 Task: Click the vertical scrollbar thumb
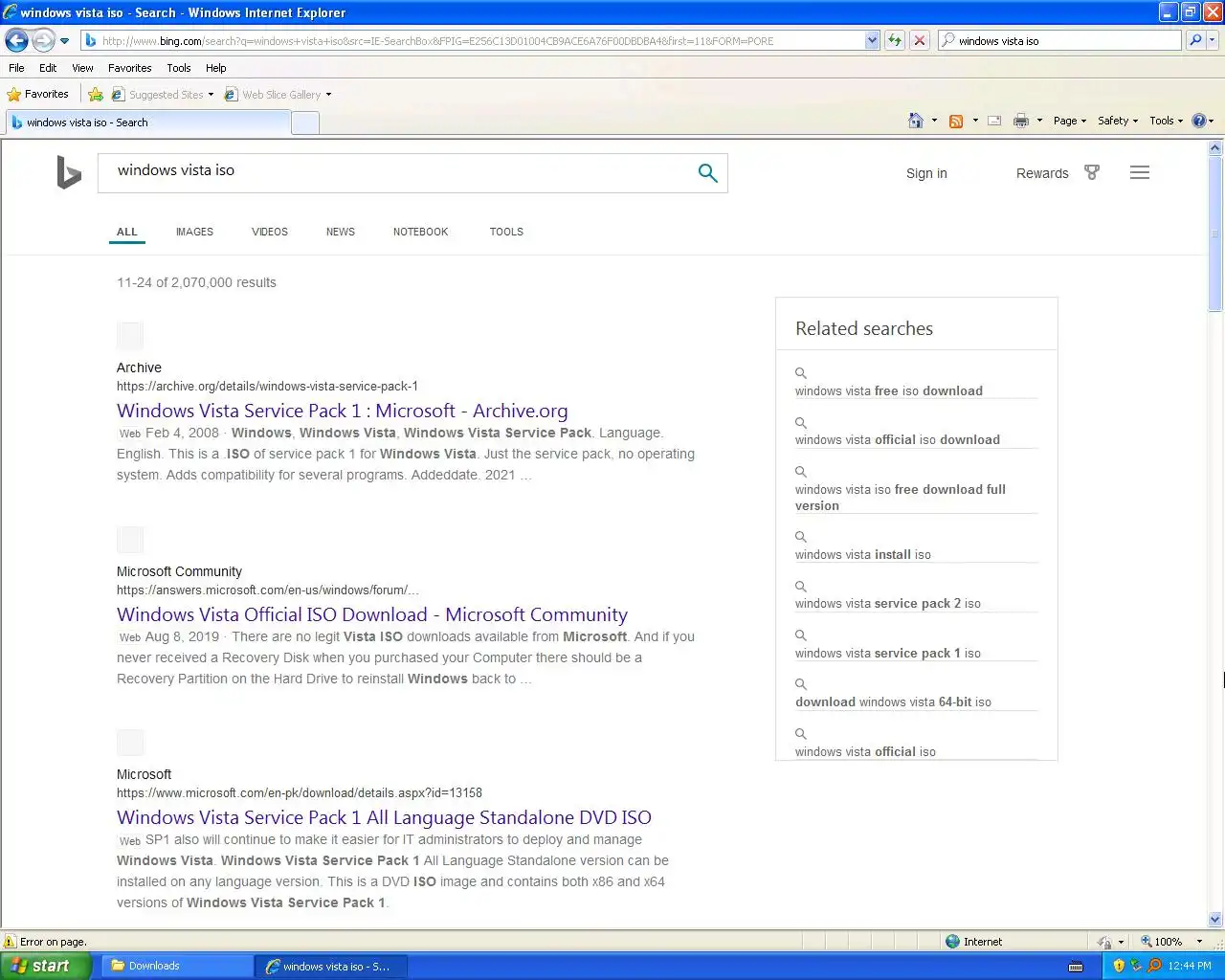pos(1215,233)
